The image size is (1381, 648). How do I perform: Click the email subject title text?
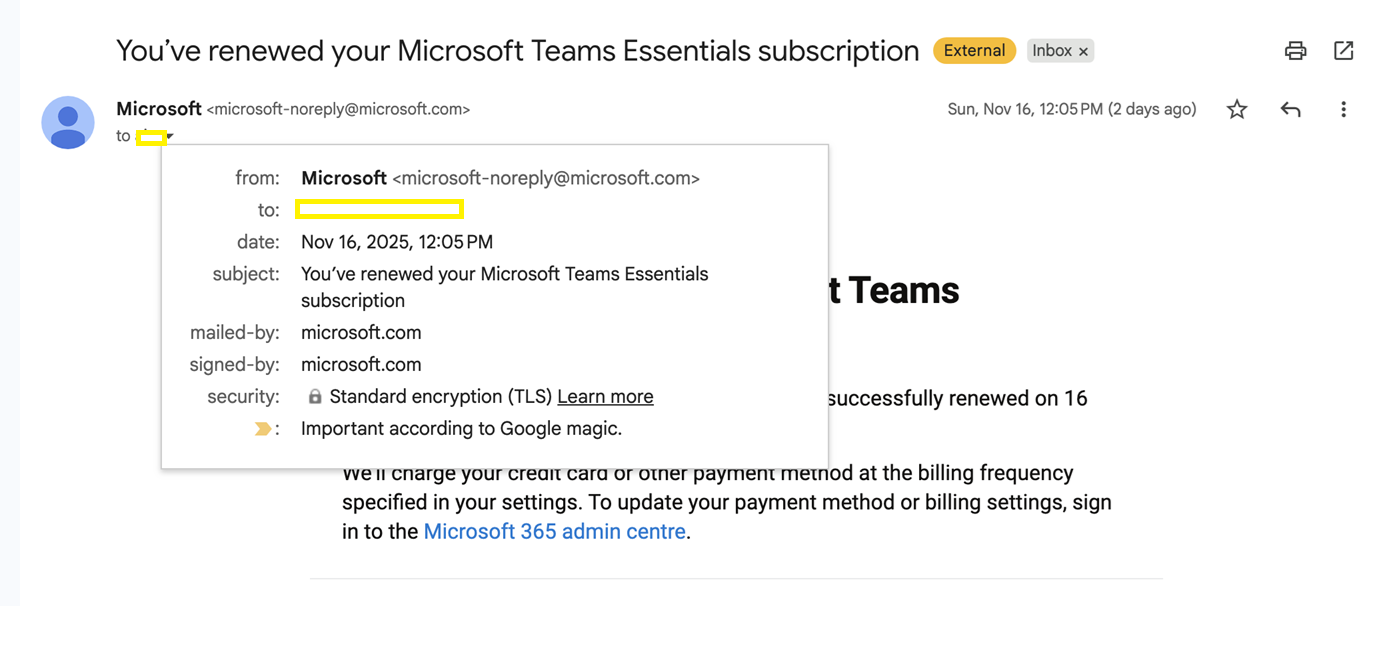pos(517,51)
